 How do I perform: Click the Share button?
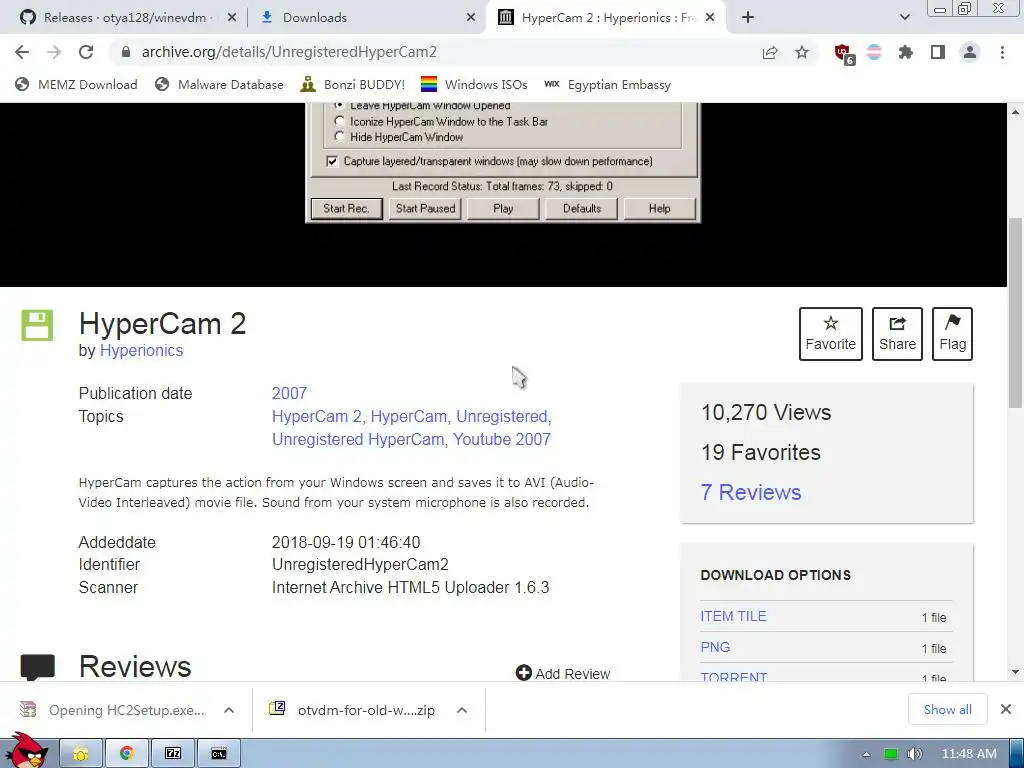[x=897, y=334]
